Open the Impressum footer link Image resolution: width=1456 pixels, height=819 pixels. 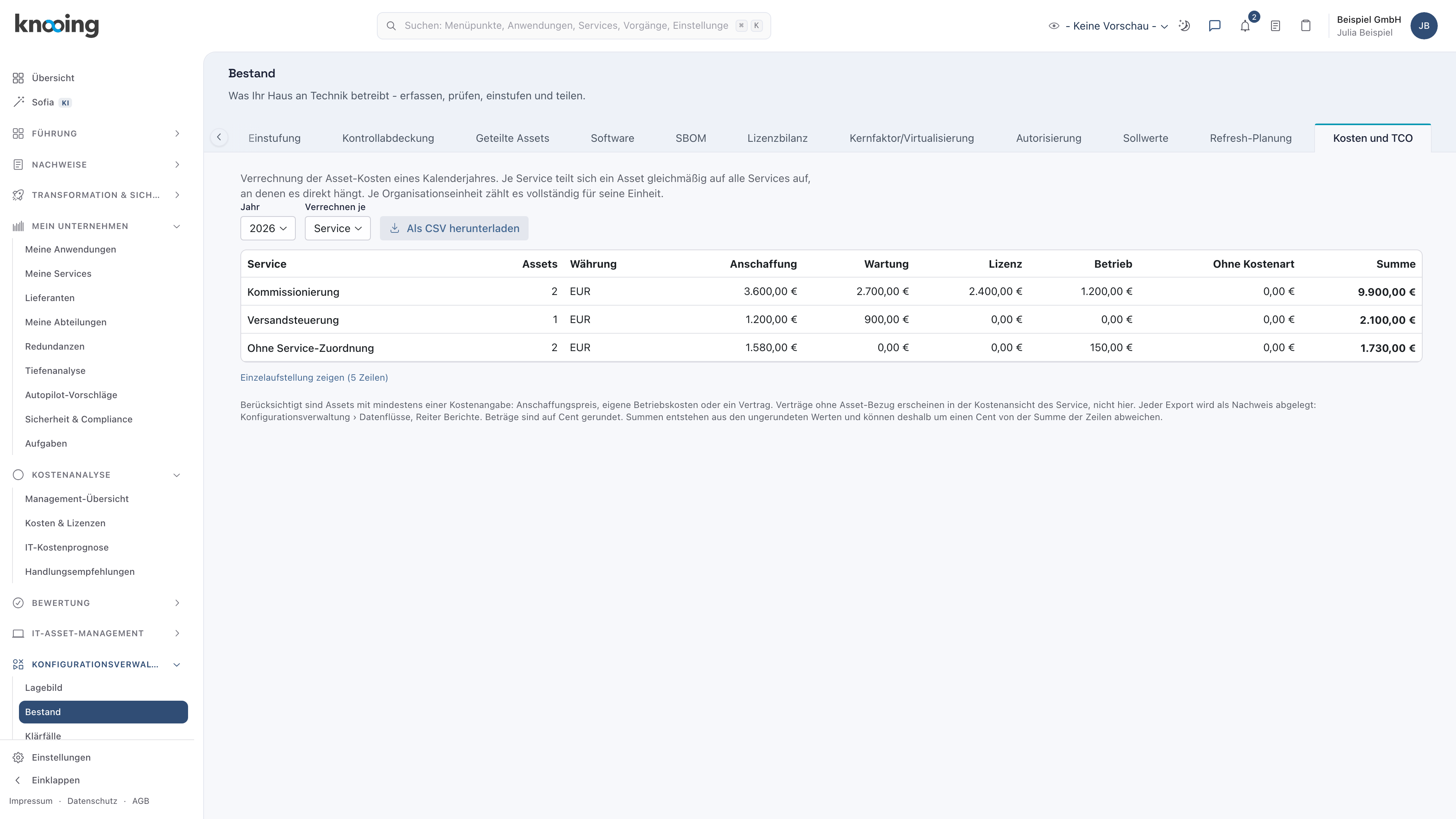tap(30, 801)
